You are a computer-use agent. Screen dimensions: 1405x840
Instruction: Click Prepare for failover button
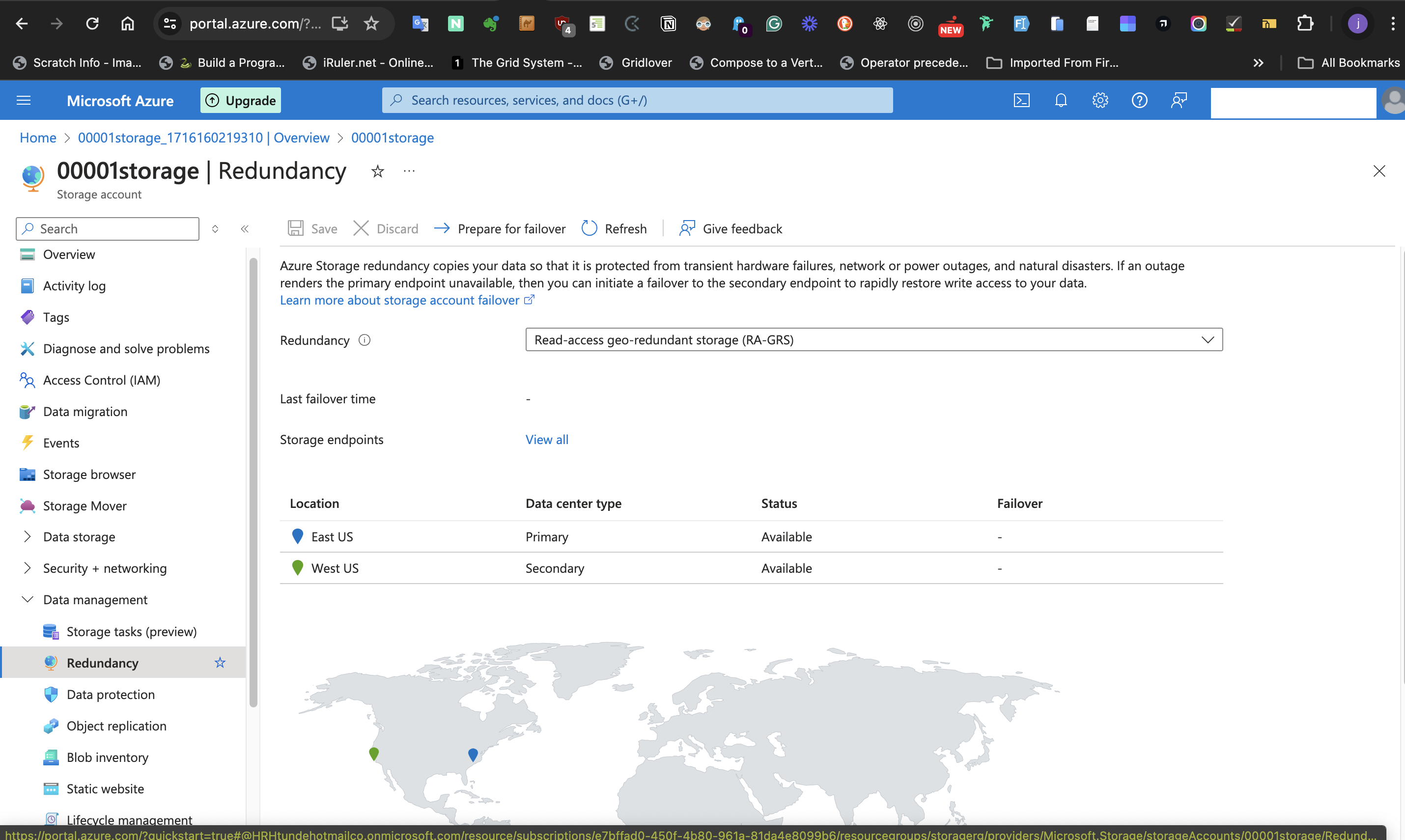[x=500, y=228]
